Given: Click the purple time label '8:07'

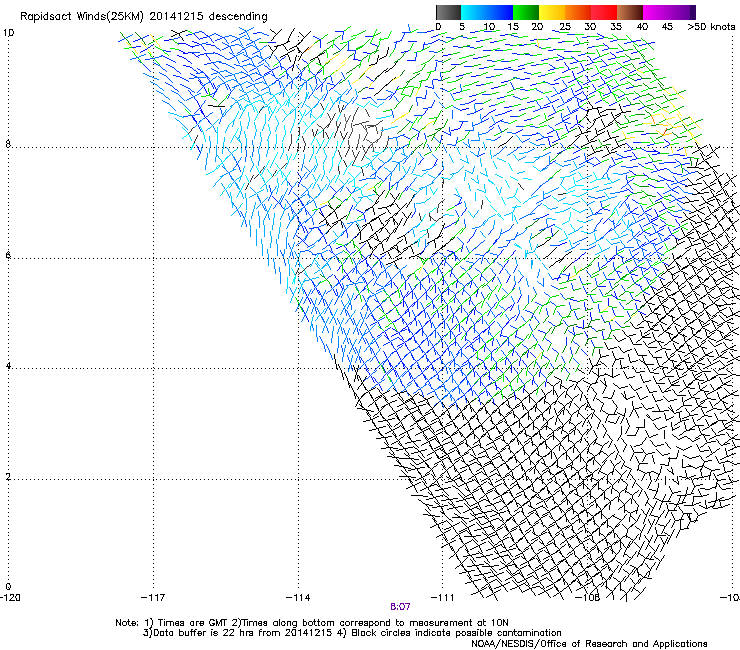Looking at the screenshot, I should [x=400, y=607].
